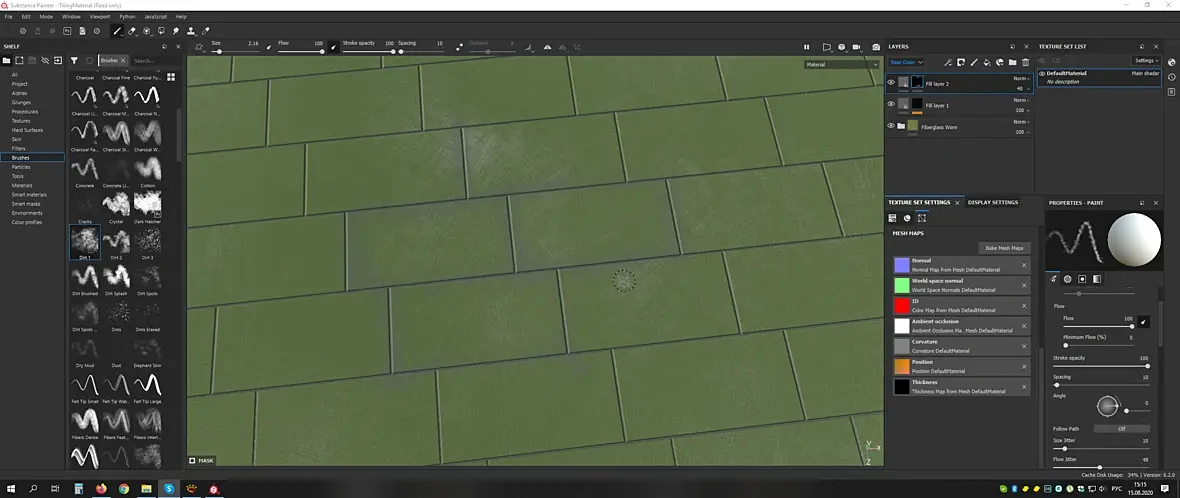Hide Fill layer 2 visibility
This screenshot has height=498, width=1180.
(x=891, y=83)
